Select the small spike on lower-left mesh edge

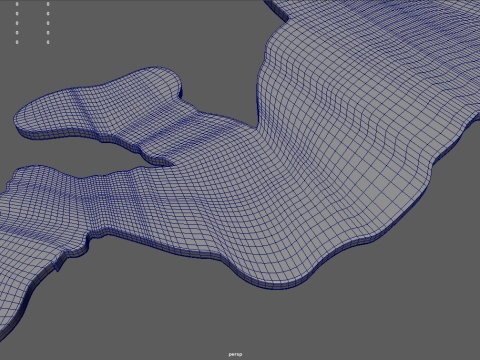coord(58,267)
